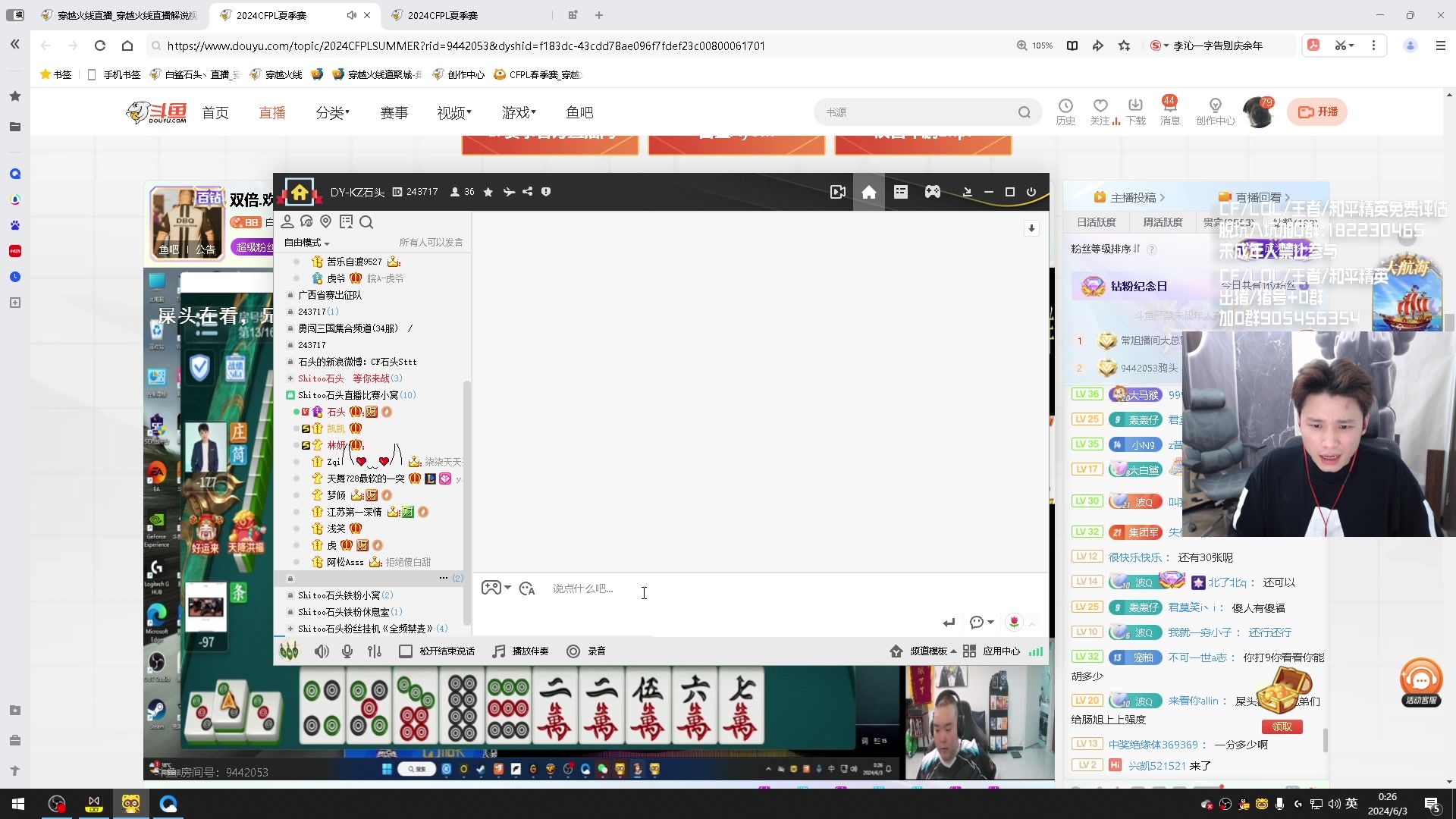1456x819 pixels.
Task: Collapse Shitoo石头直播比赛小窝 channel
Action: (290, 395)
